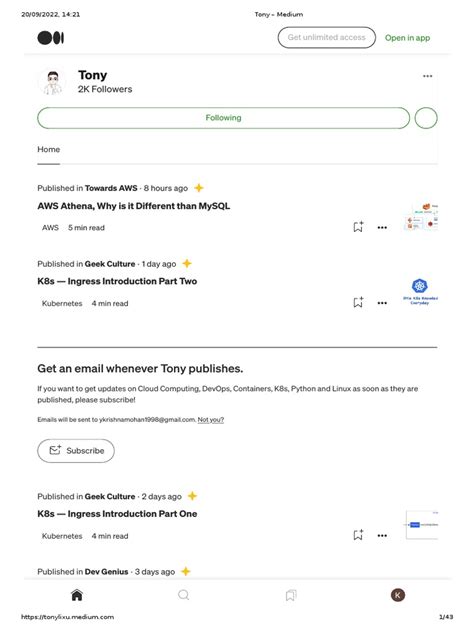The height and width of the screenshot is (632, 474).
Task: Open search via magnifier icon
Action: click(x=183, y=595)
